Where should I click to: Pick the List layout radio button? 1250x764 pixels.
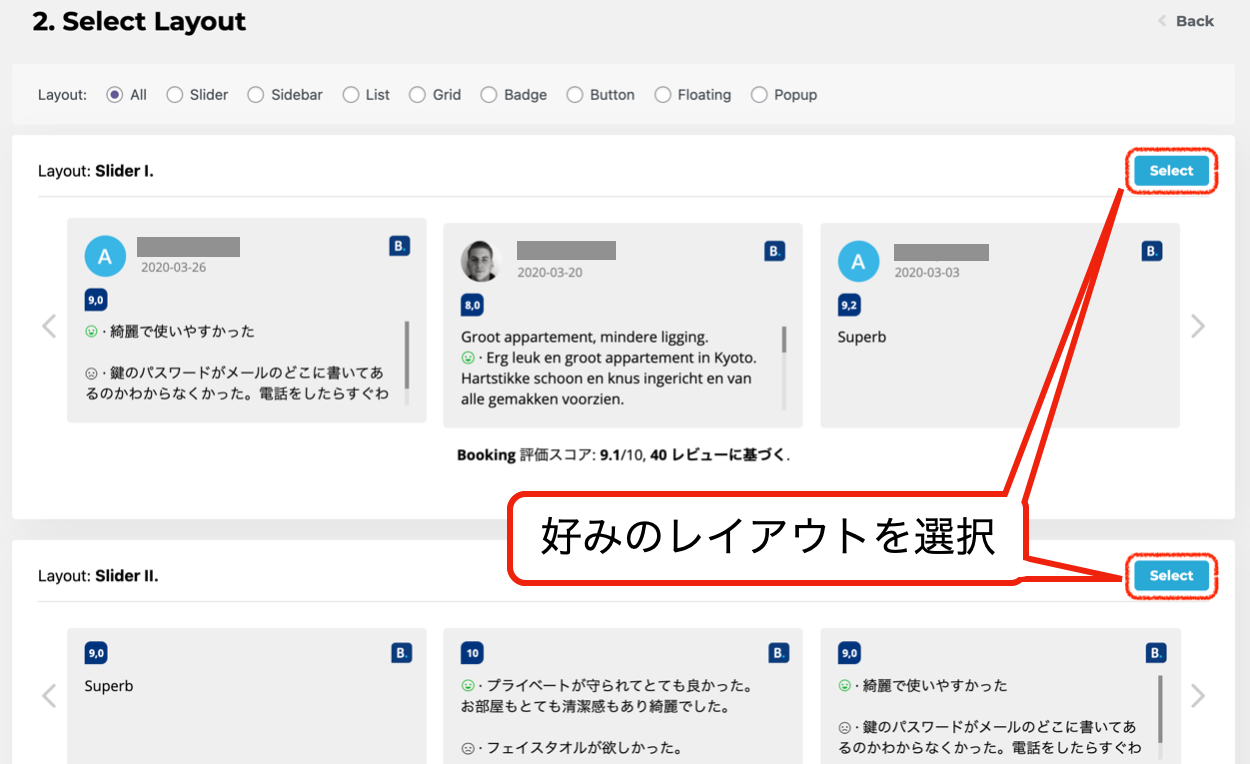coord(351,95)
